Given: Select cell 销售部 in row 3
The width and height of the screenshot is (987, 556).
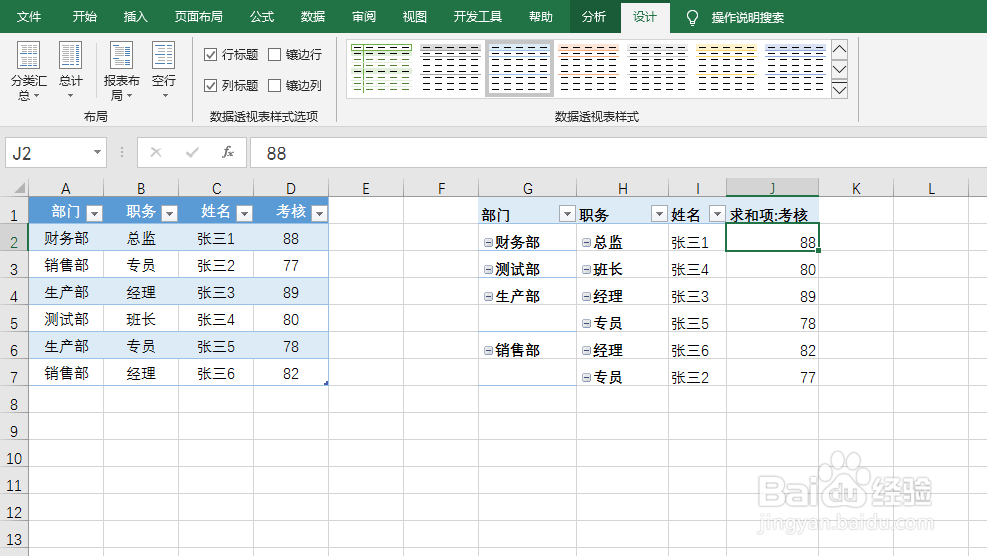Looking at the screenshot, I should coord(66,265).
